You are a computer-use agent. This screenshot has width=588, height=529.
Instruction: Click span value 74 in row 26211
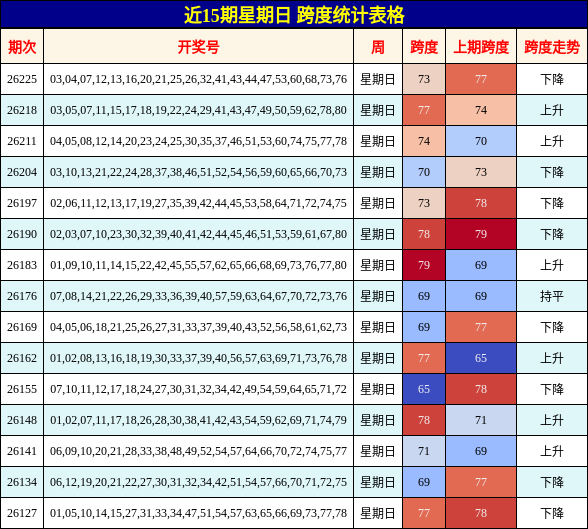click(x=424, y=141)
